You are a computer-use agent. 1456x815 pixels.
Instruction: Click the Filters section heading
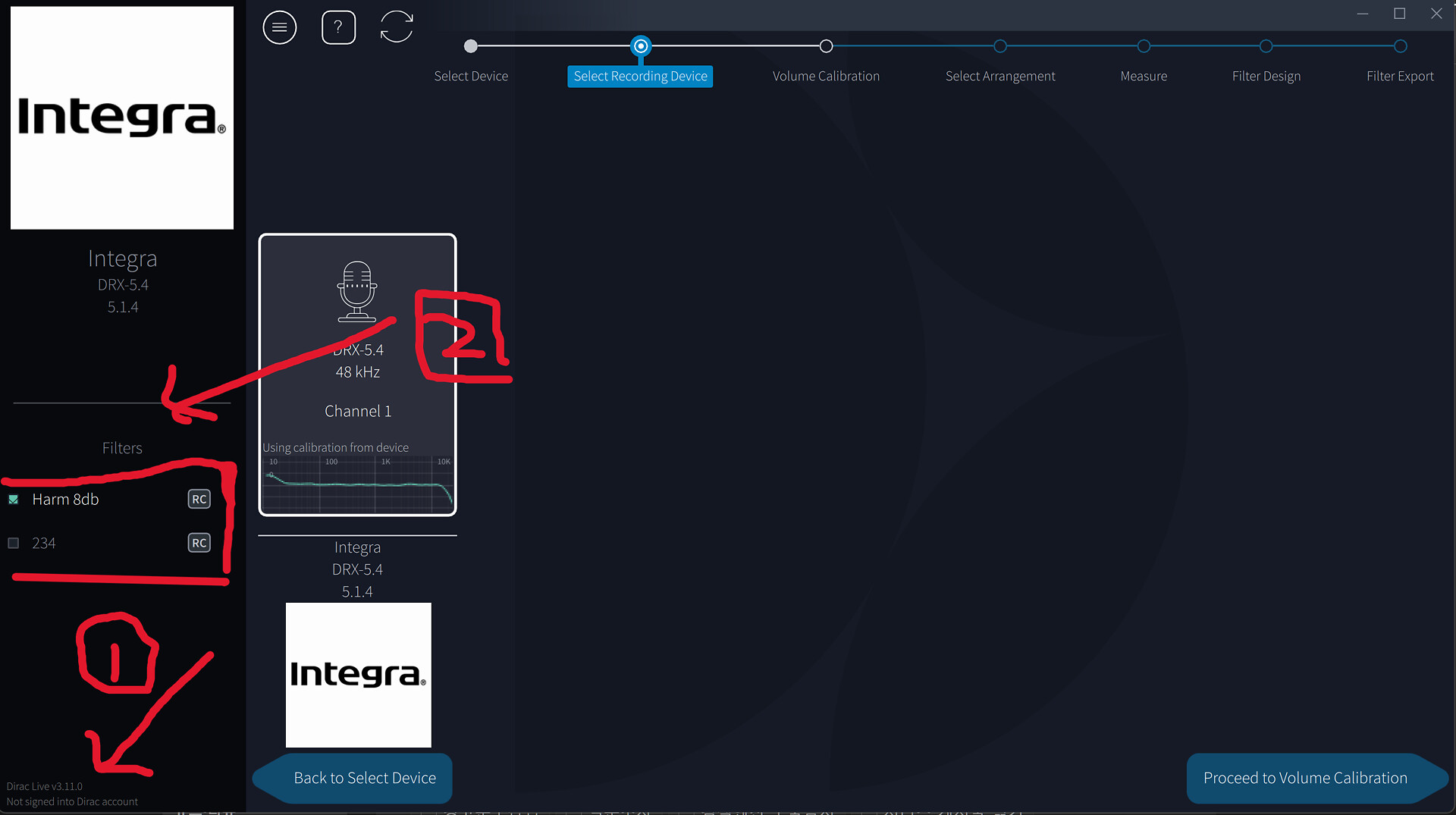(x=122, y=448)
